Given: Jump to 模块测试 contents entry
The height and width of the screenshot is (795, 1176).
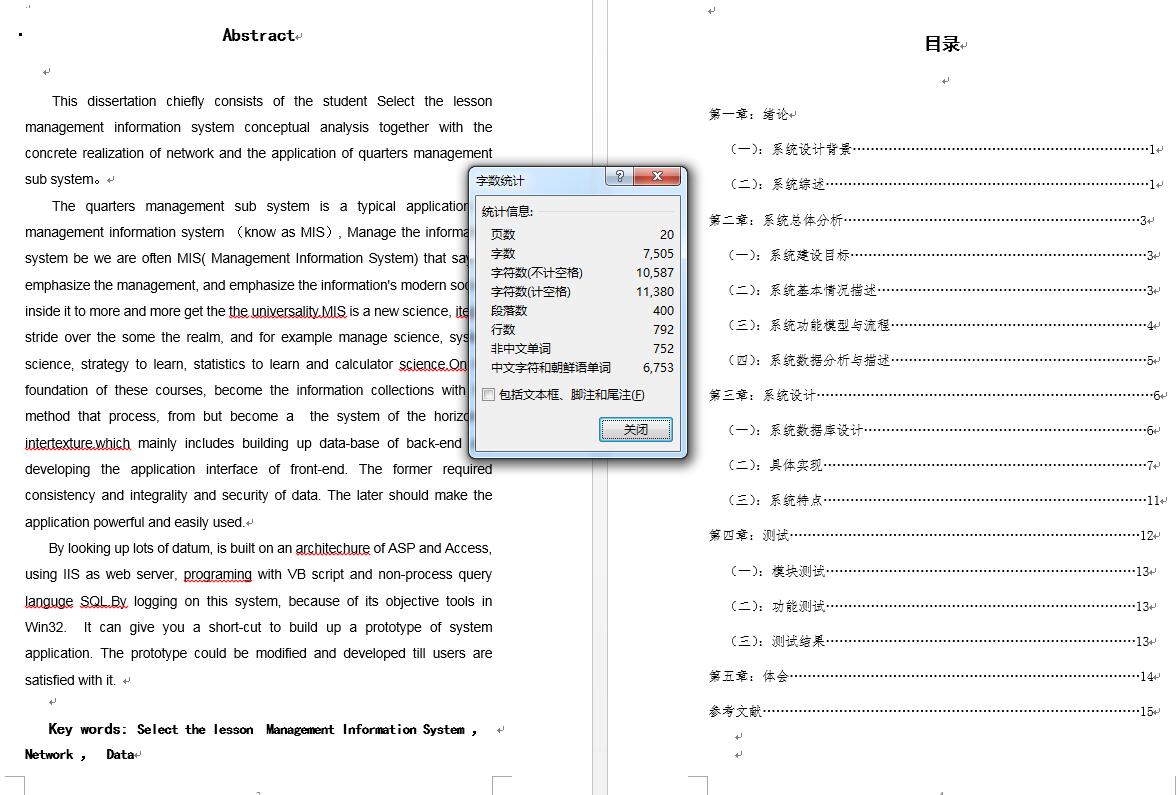Looking at the screenshot, I should (941, 572).
